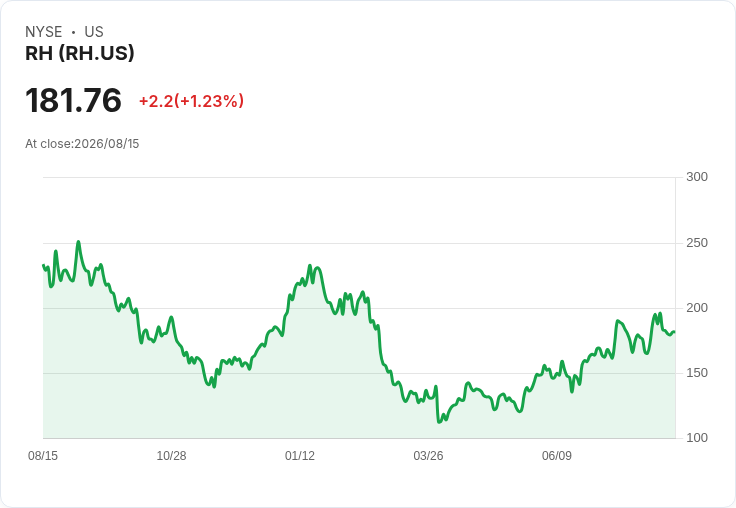Click the 100 y-axis value label
Image resolution: width=736 pixels, height=508 pixels.
coord(697,438)
